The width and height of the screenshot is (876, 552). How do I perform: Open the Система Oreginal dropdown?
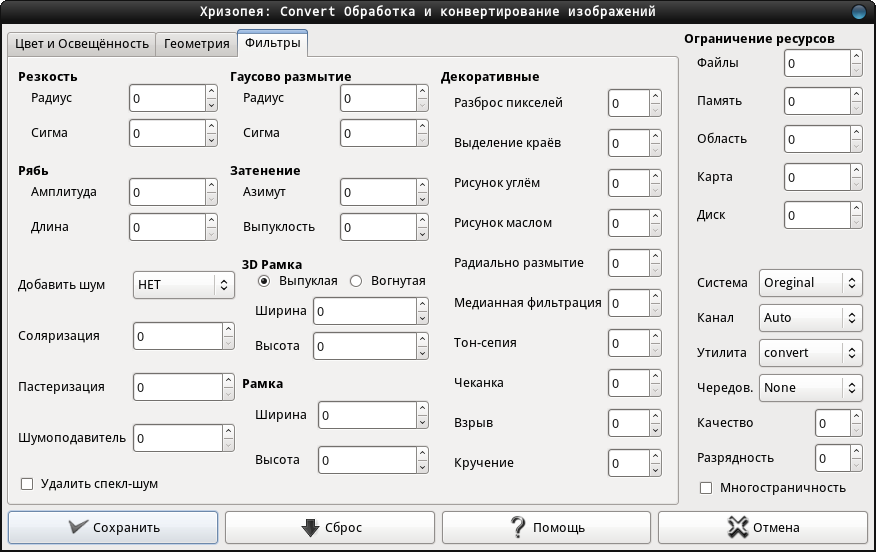coord(811,283)
